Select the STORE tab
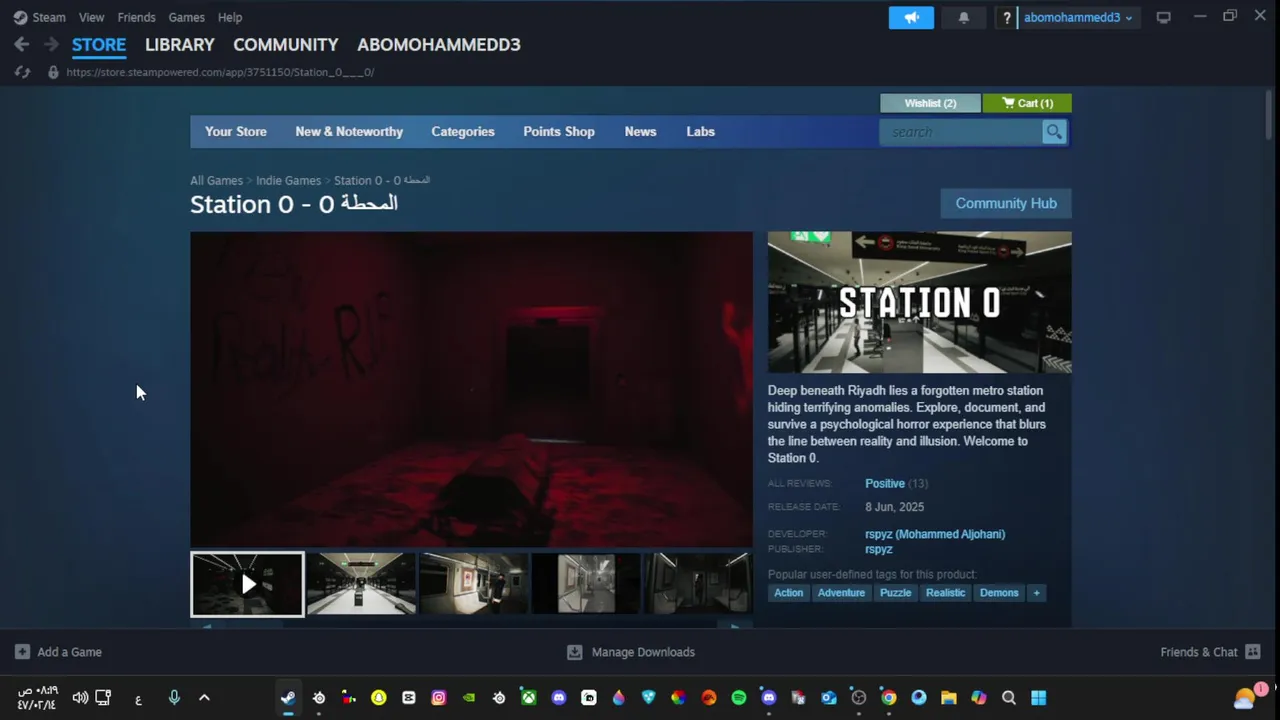1280x720 pixels. coord(99,45)
